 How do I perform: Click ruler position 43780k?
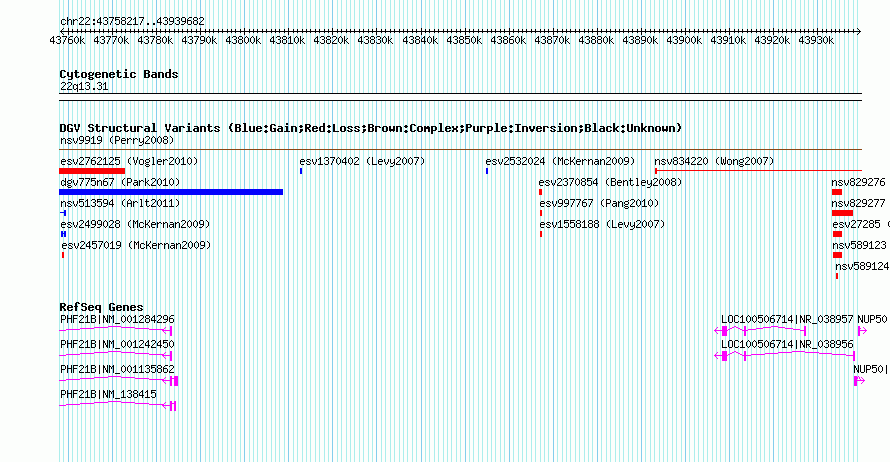(x=156, y=40)
